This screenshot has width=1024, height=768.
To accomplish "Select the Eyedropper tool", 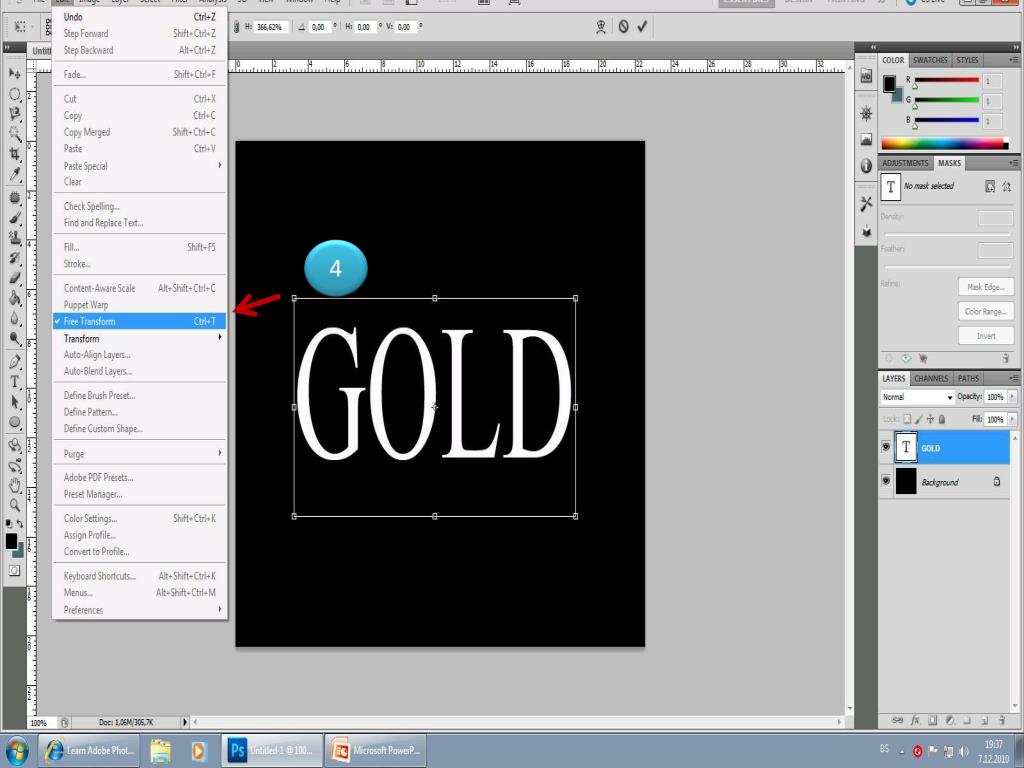I will (14, 174).
